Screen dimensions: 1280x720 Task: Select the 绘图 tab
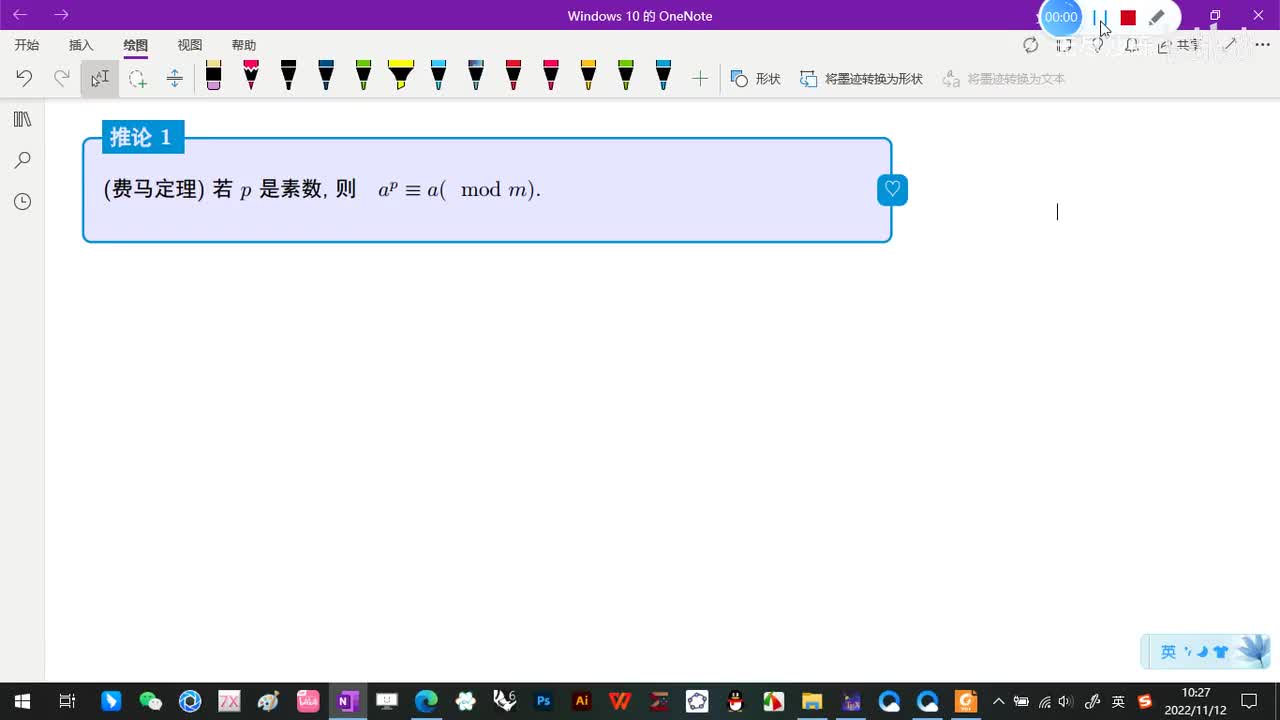[135, 45]
